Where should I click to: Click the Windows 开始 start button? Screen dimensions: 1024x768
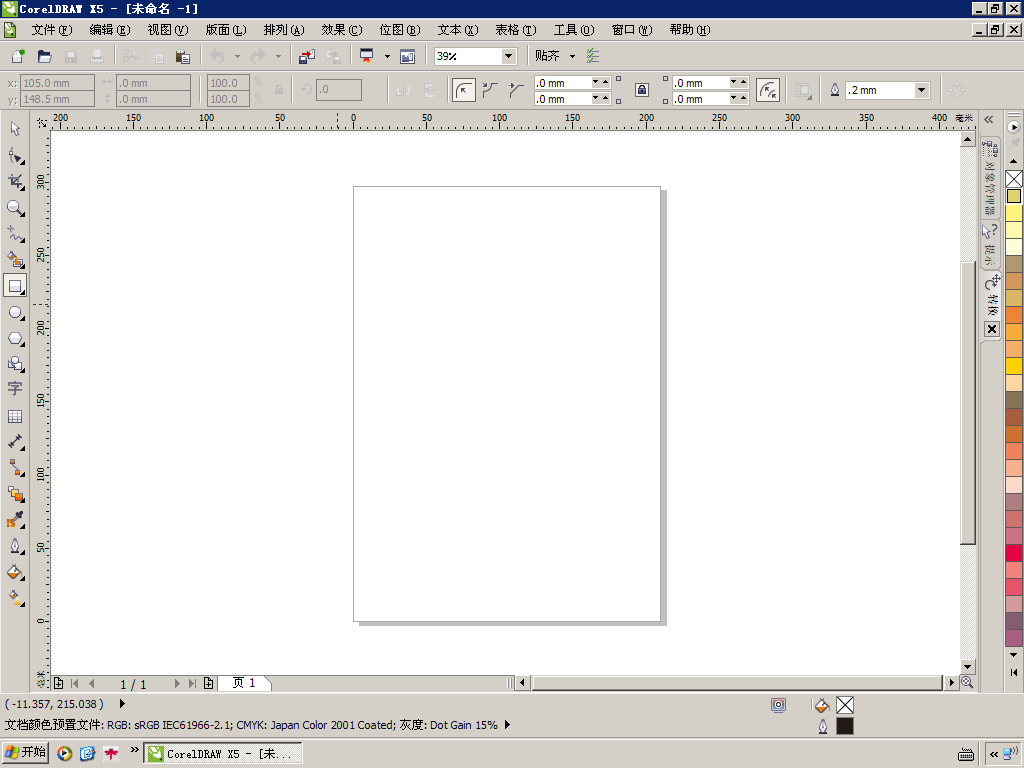[x=25, y=753]
